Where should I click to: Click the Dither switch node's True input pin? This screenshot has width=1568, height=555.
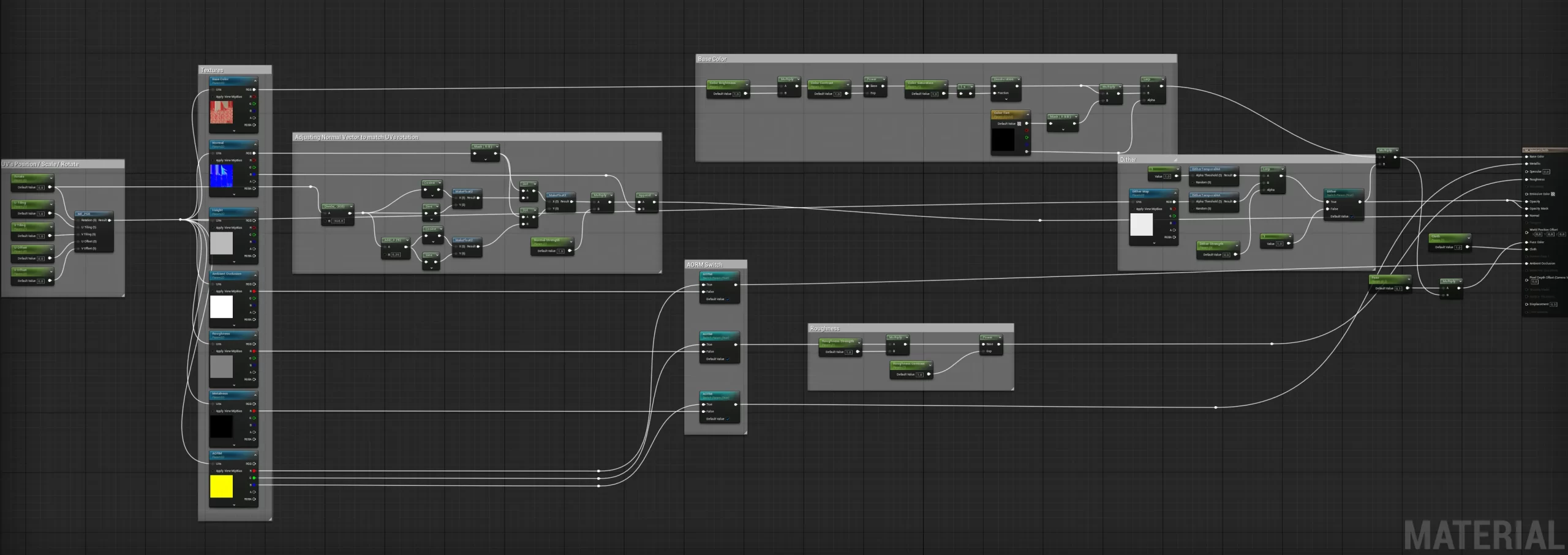[1327, 202]
